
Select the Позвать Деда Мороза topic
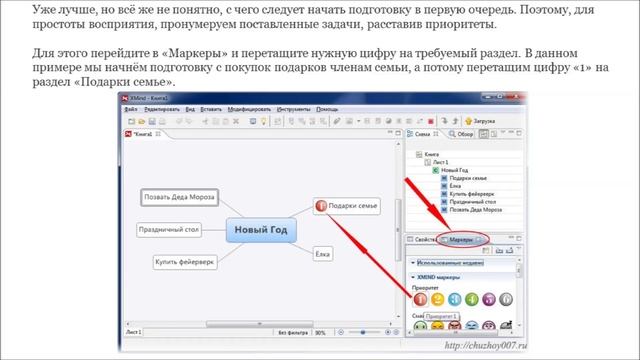click(x=179, y=197)
